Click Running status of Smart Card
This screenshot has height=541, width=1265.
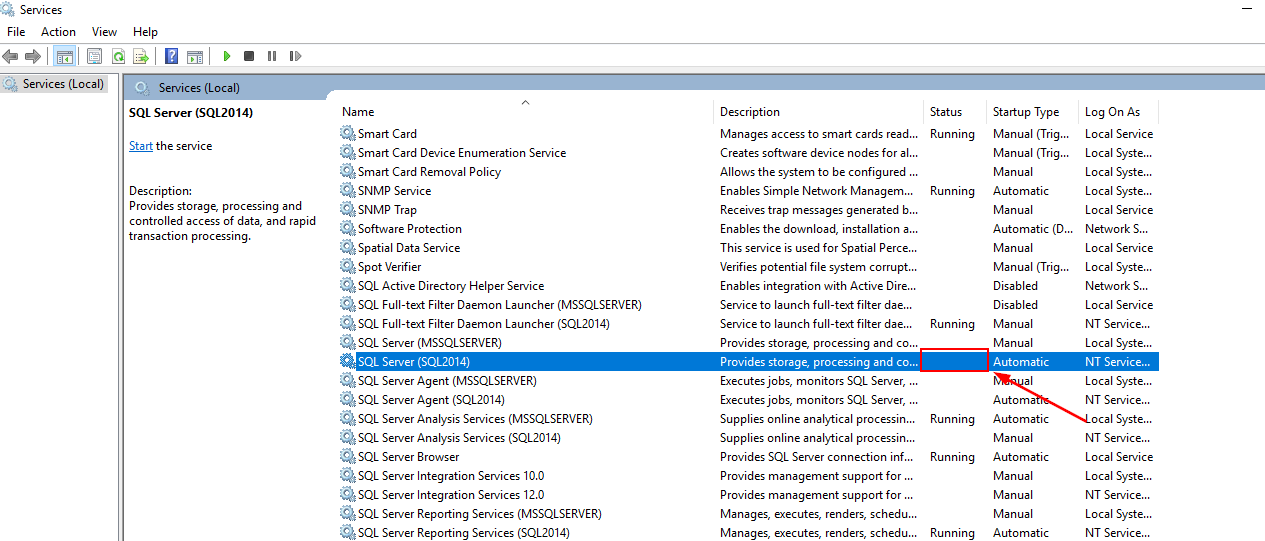click(x=952, y=134)
